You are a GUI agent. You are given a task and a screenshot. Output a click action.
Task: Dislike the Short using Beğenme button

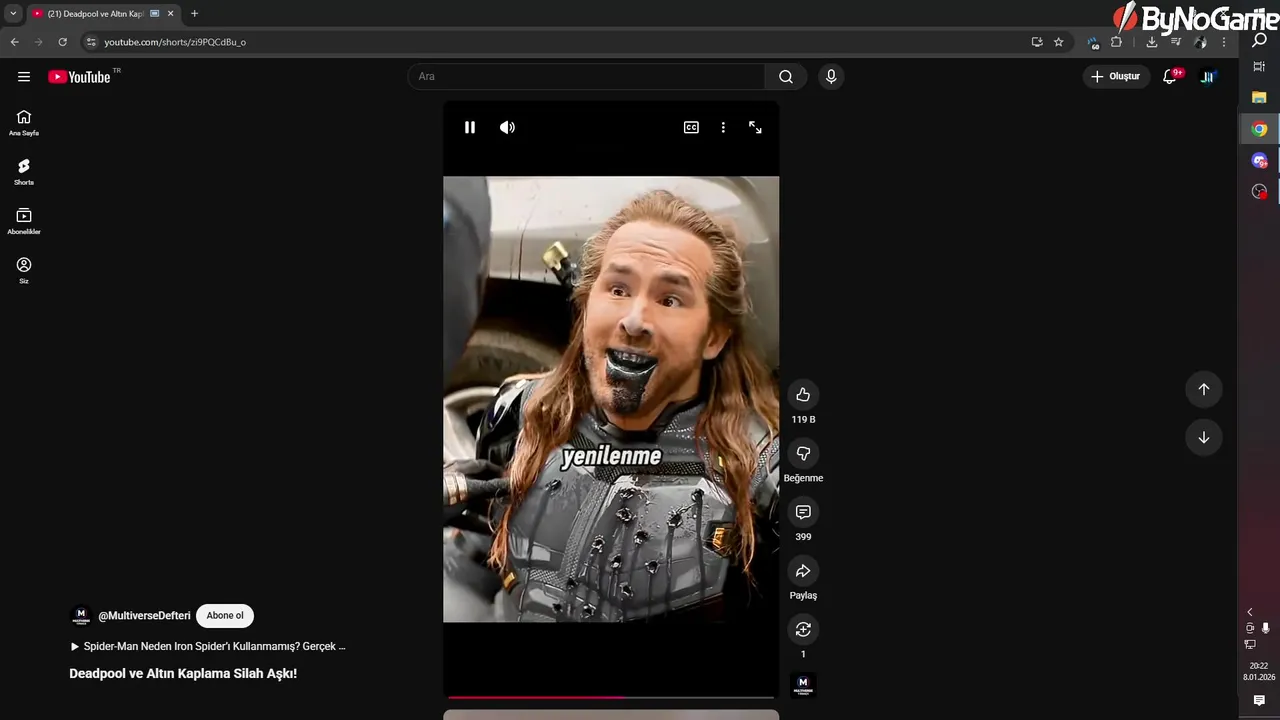coord(803,453)
